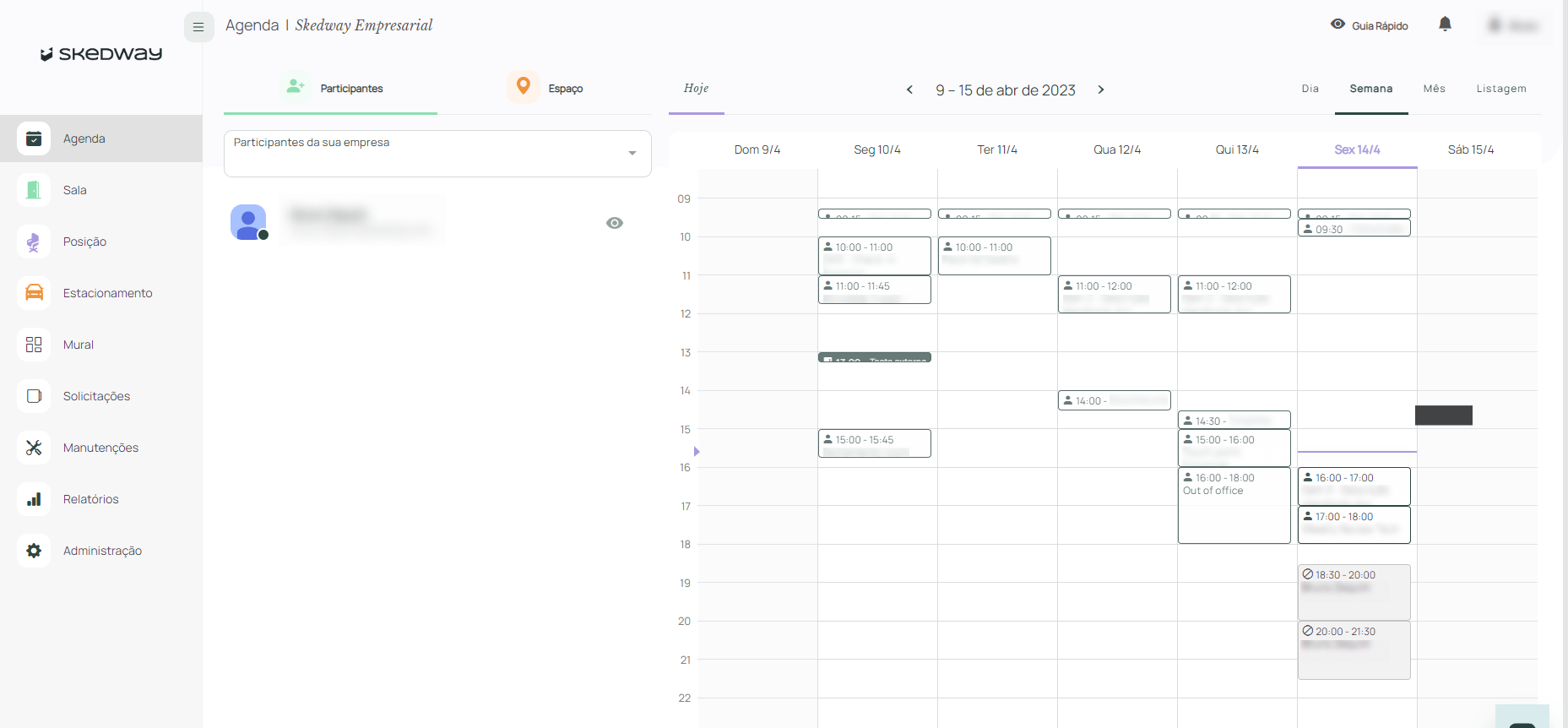This screenshot has height=728, width=1568.
Task: Toggle participant visibility eye icon
Action: pyautogui.click(x=615, y=223)
